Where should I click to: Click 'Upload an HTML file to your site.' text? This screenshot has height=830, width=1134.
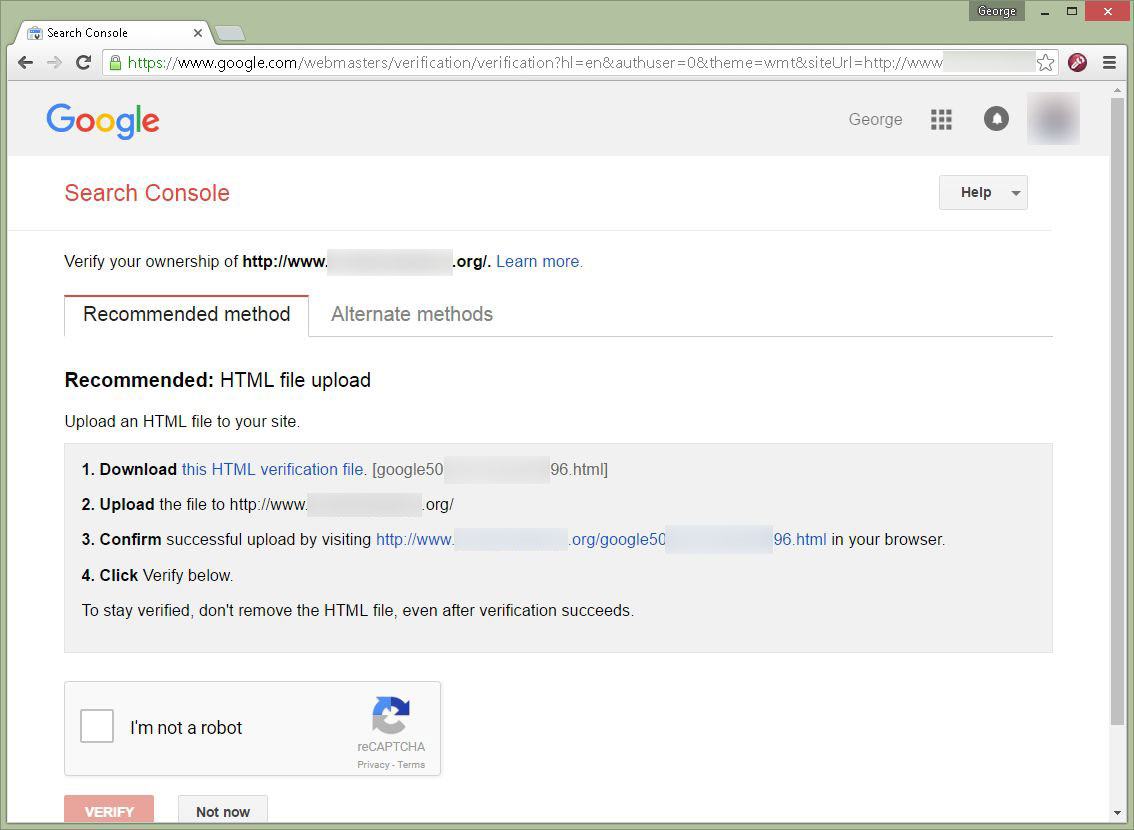182,422
